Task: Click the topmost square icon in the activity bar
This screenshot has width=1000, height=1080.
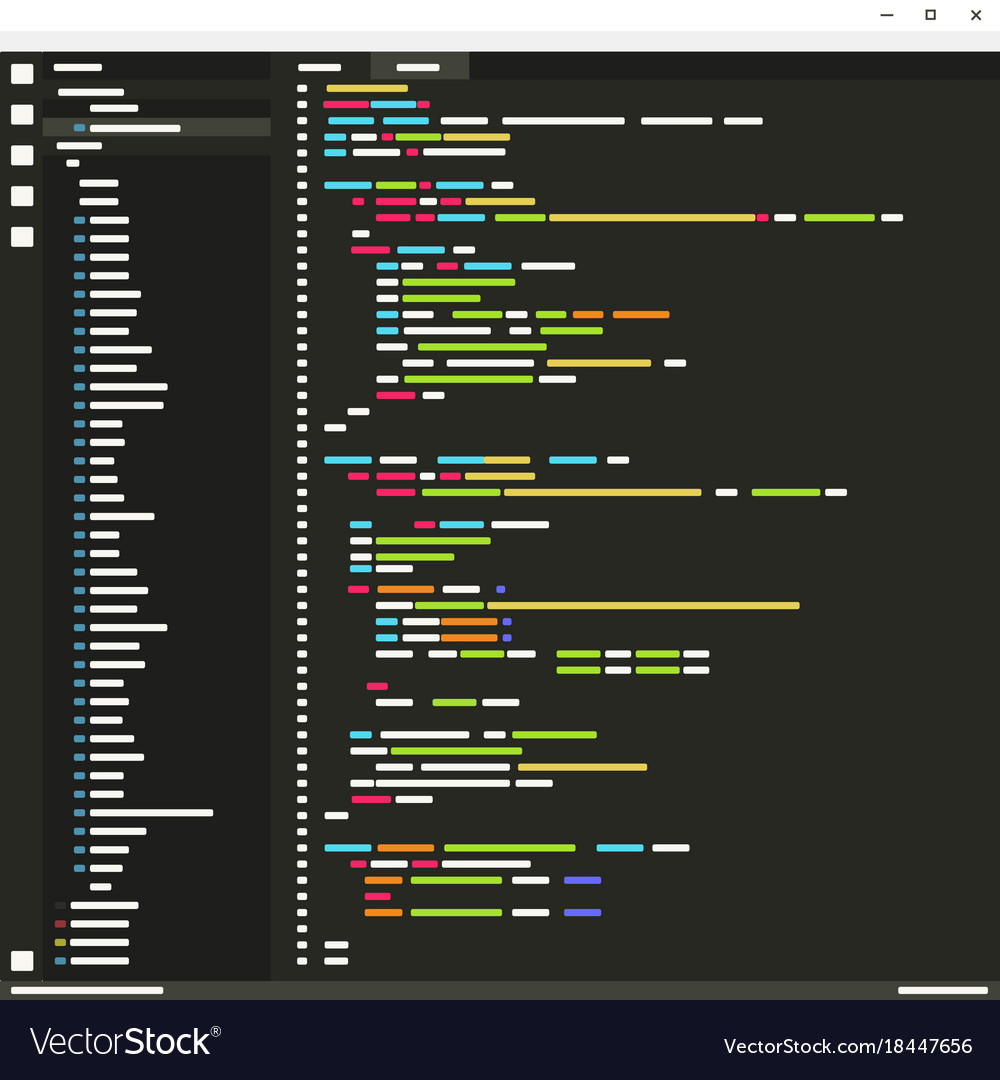Action: coord(22,74)
